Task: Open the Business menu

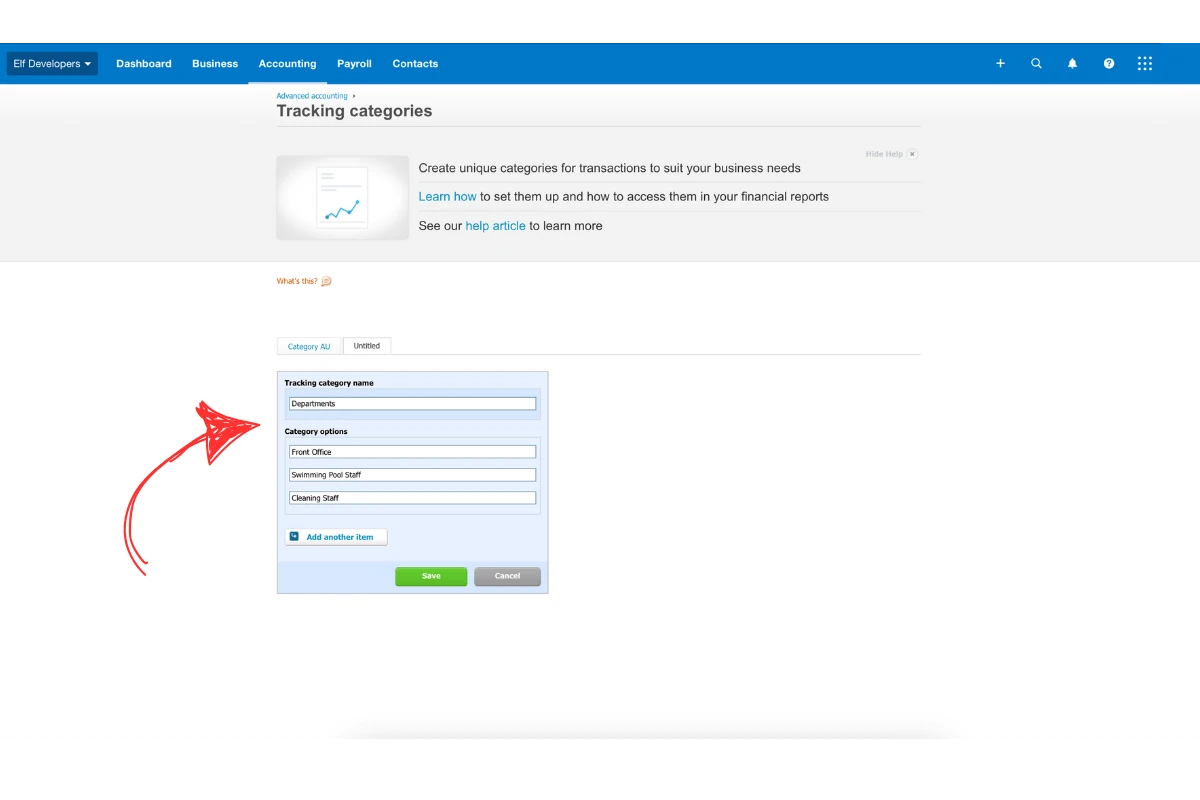Action: pyautogui.click(x=215, y=63)
